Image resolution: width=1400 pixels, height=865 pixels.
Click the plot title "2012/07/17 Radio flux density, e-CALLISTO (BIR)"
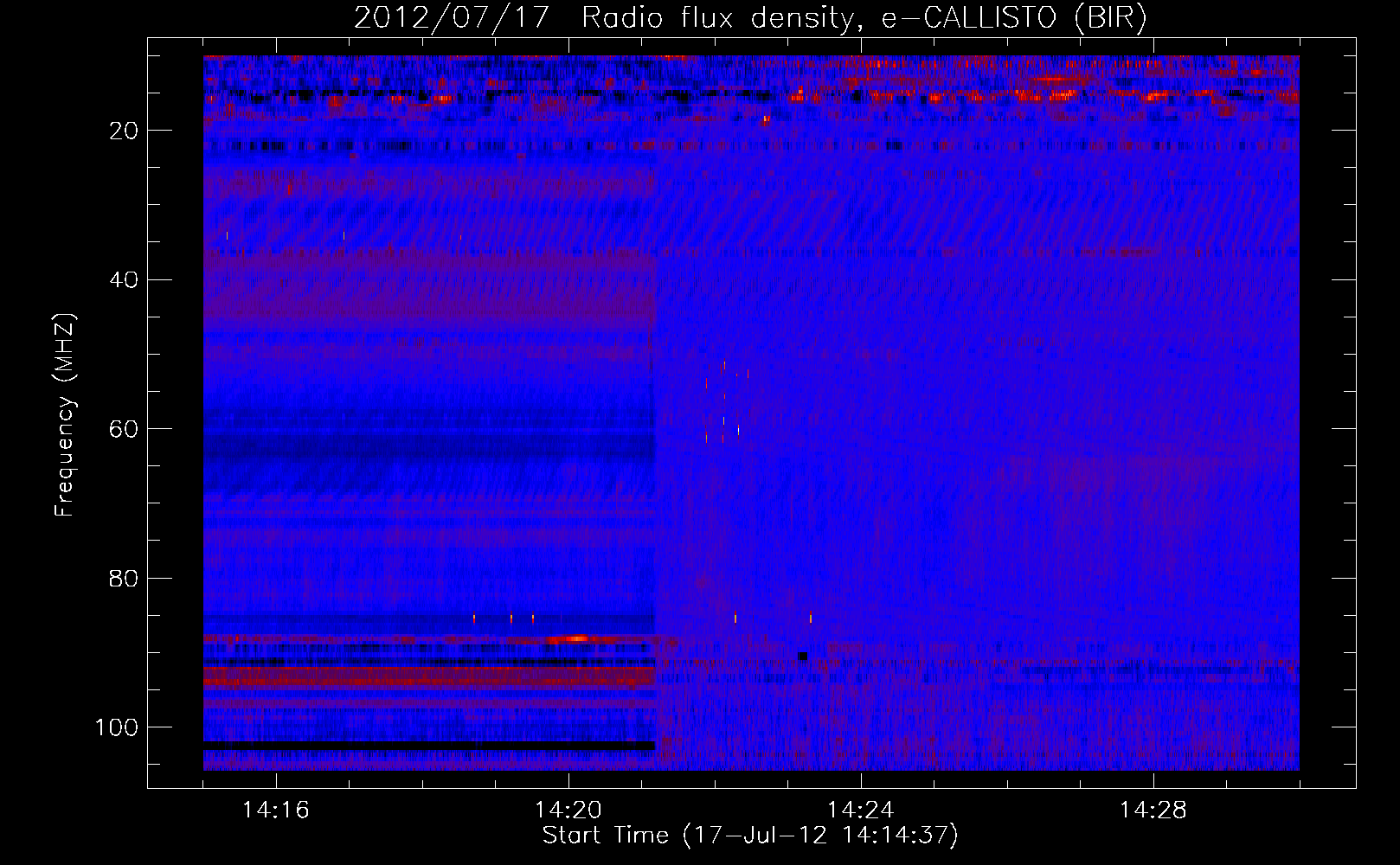point(750,18)
